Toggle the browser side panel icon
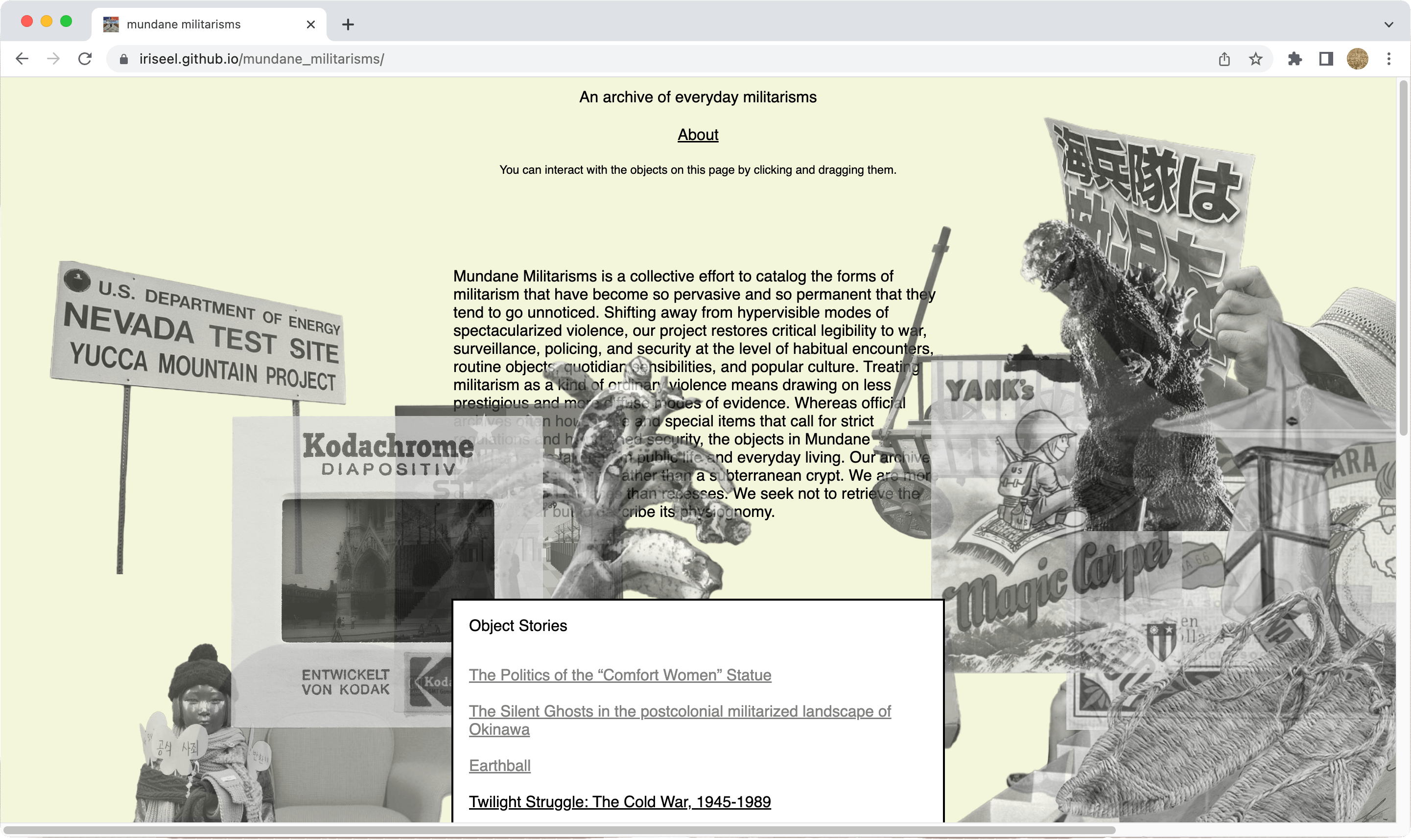 (1326, 59)
